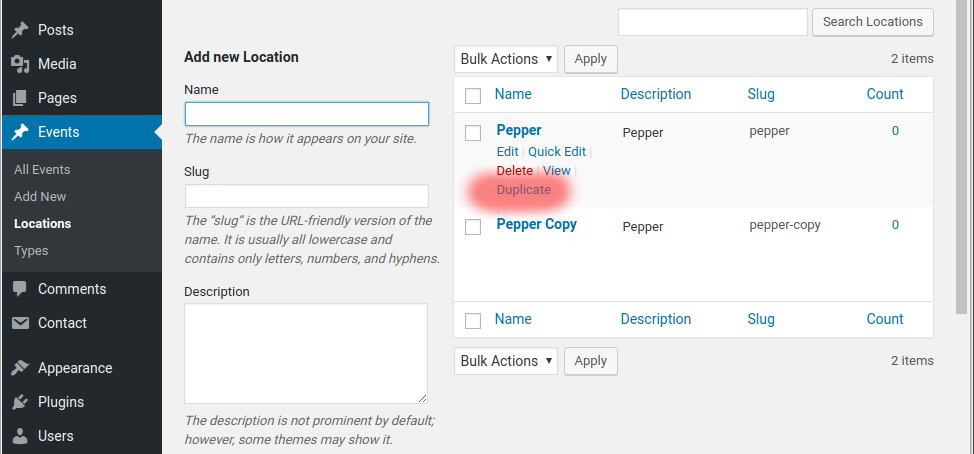The width and height of the screenshot is (974, 454).
Task: Focus the Slug input field
Action: (x=307, y=196)
